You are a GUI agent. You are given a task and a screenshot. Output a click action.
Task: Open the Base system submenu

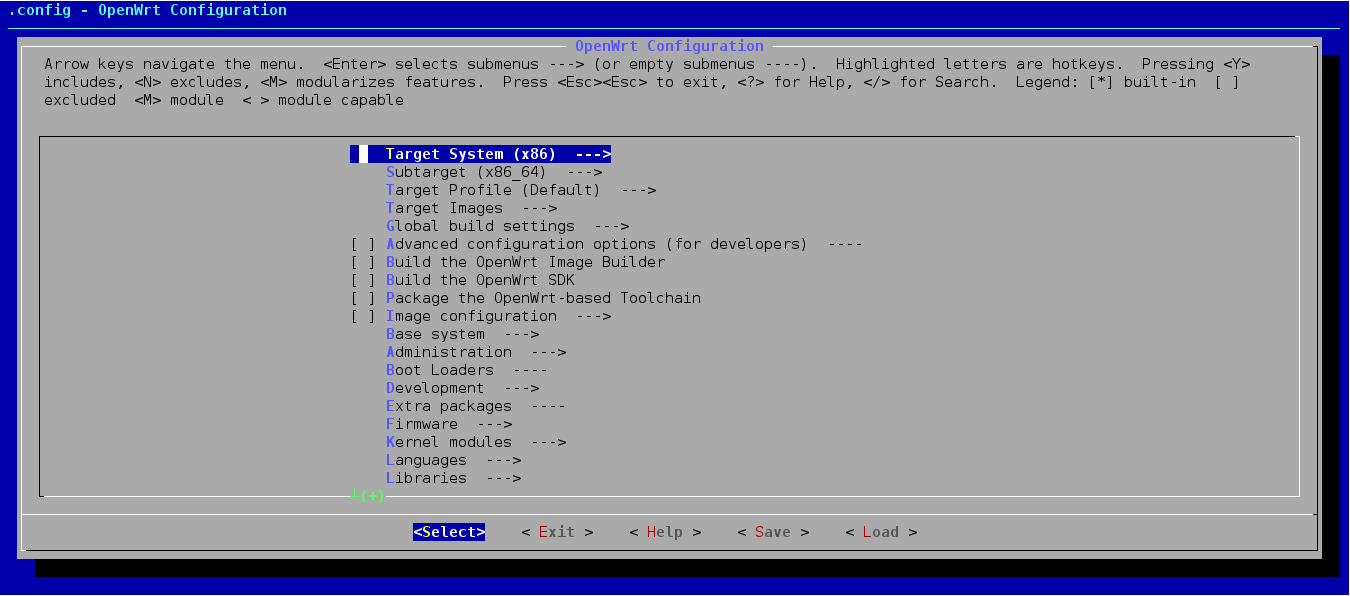tap(463, 334)
